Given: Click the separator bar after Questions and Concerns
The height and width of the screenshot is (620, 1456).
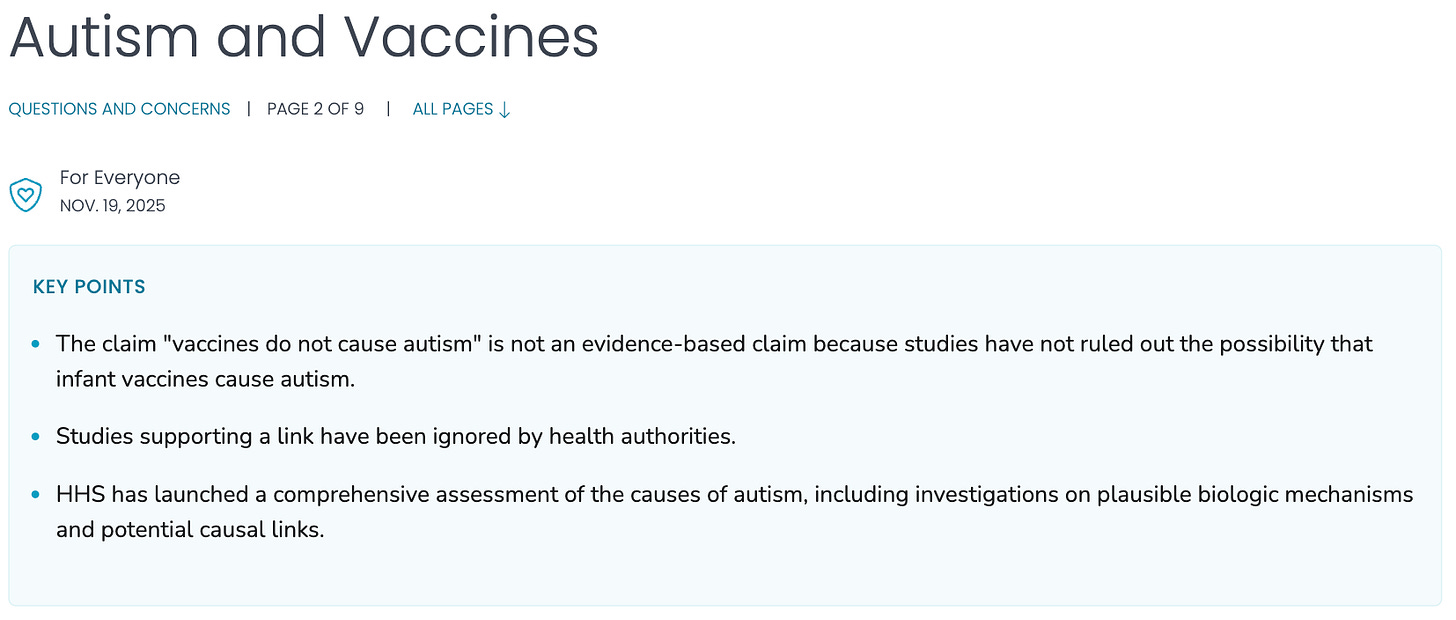Looking at the screenshot, I should [x=249, y=109].
